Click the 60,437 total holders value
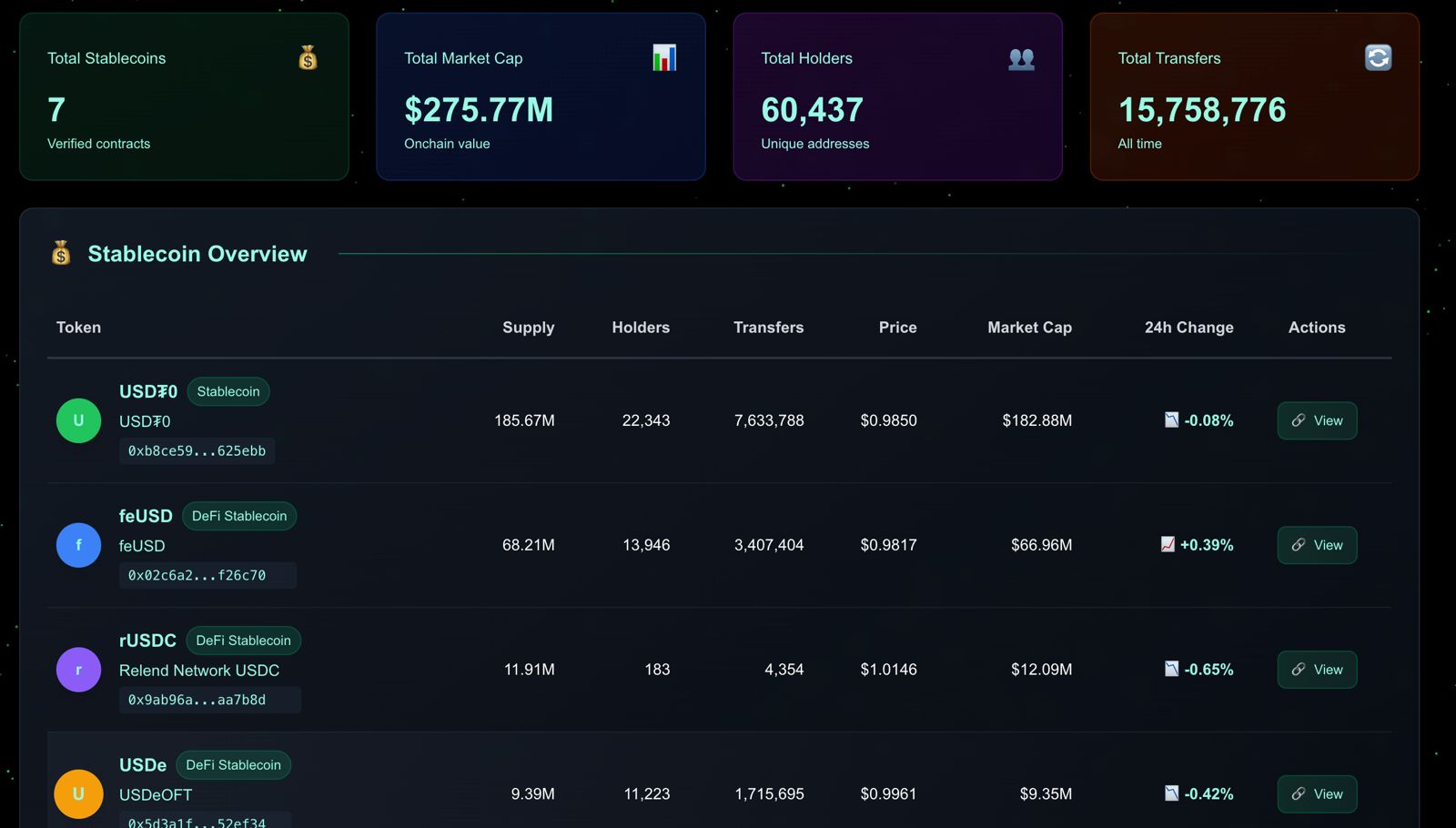Image resolution: width=1456 pixels, height=828 pixels. pyautogui.click(x=812, y=110)
